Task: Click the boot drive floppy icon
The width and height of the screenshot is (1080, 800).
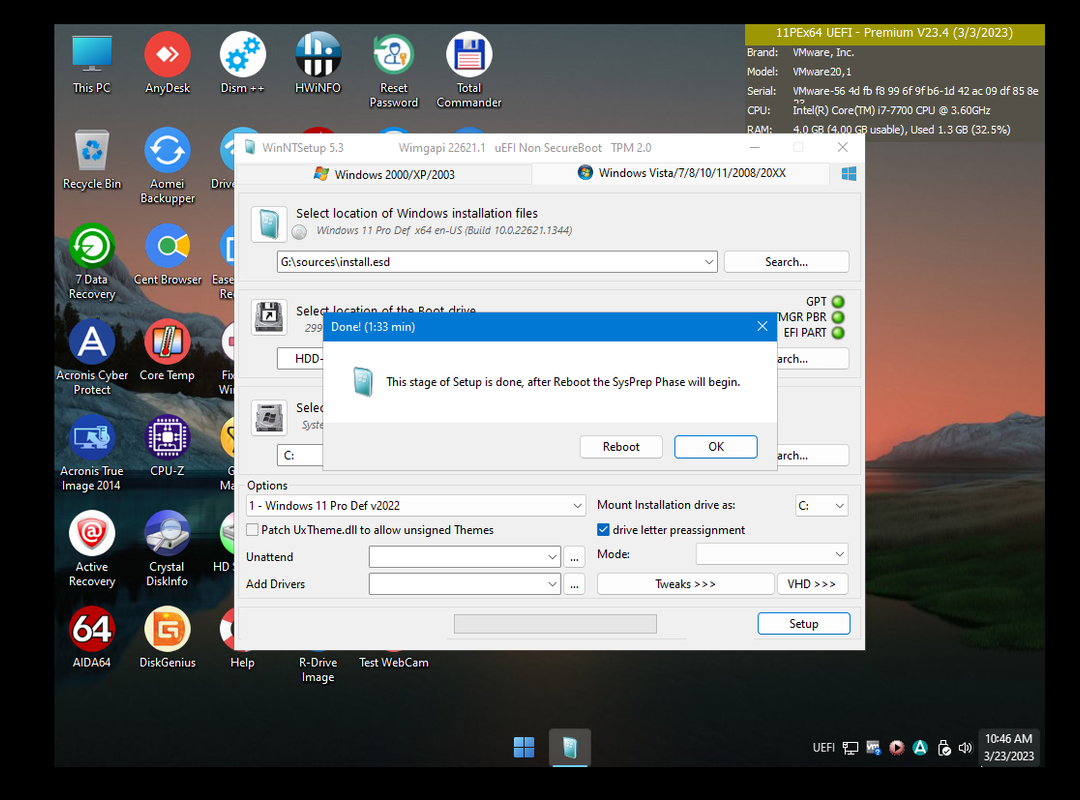Action: click(269, 317)
